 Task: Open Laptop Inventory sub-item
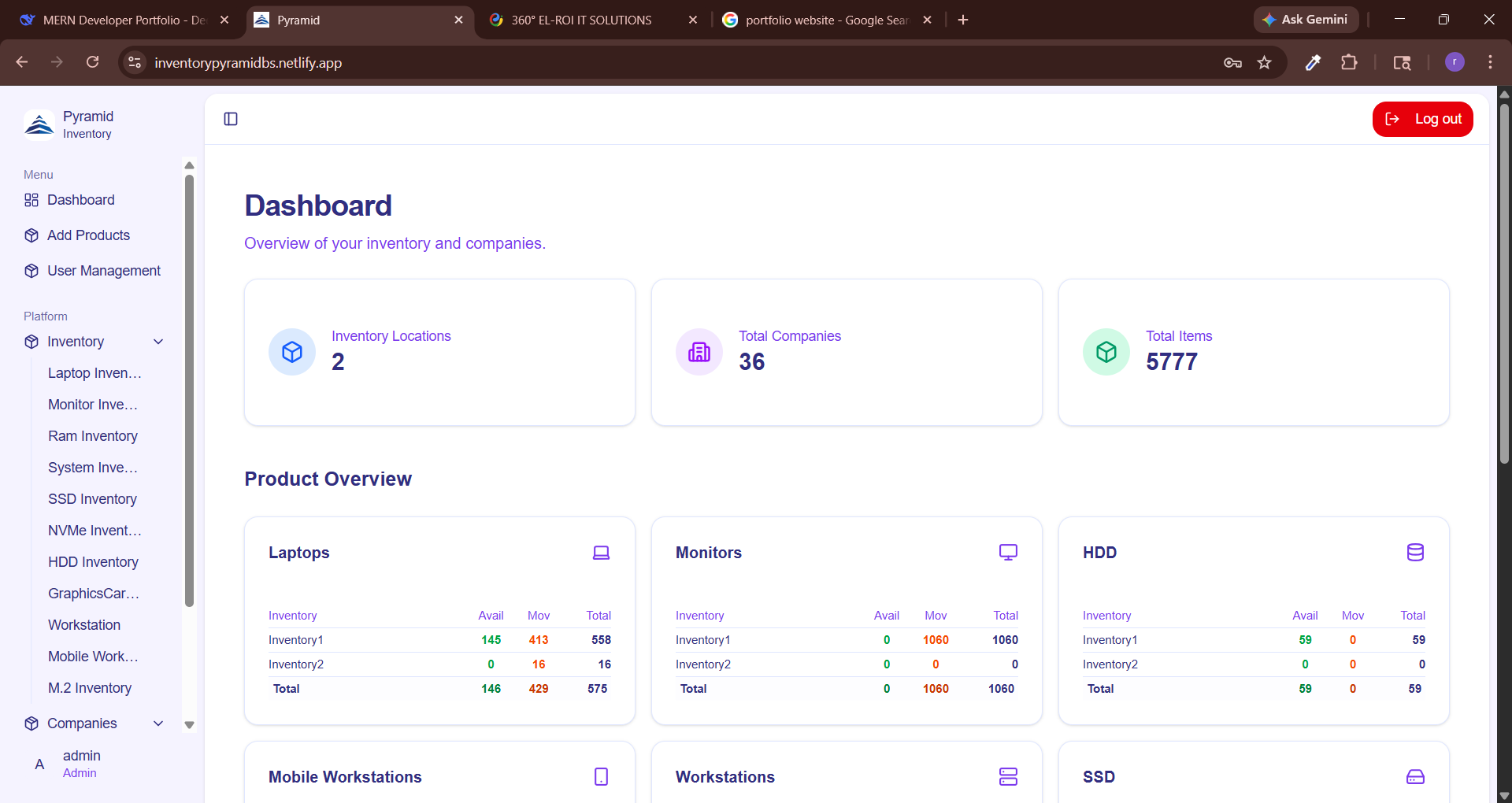tap(95, 373)
